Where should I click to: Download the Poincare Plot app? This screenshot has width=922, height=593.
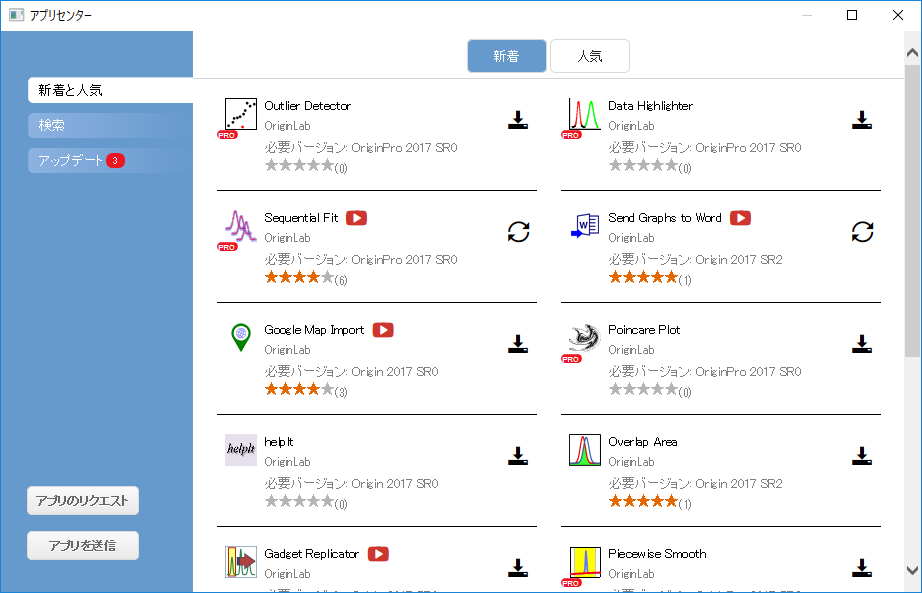coord(861,344)
